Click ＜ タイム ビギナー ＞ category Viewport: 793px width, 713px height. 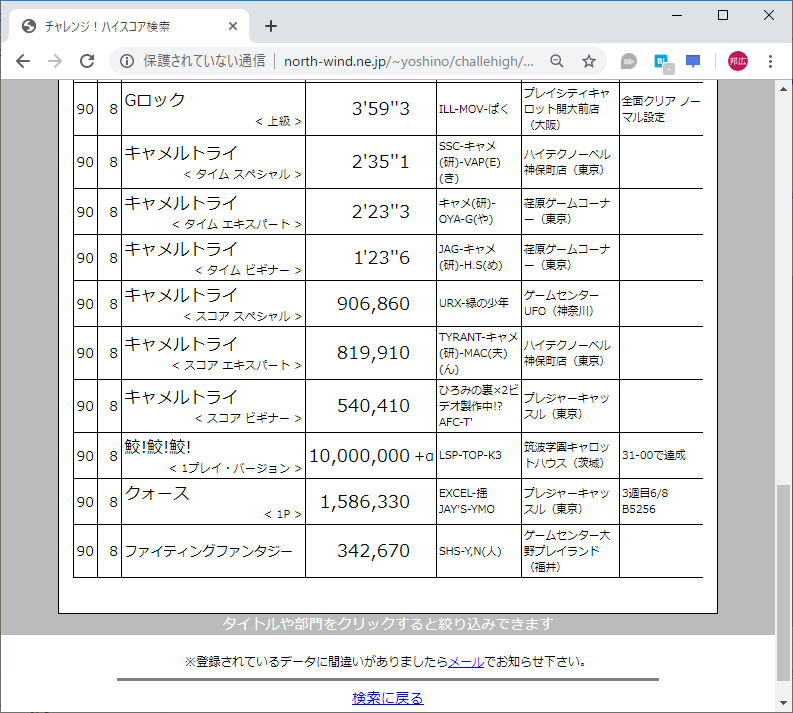click(248, 270)
